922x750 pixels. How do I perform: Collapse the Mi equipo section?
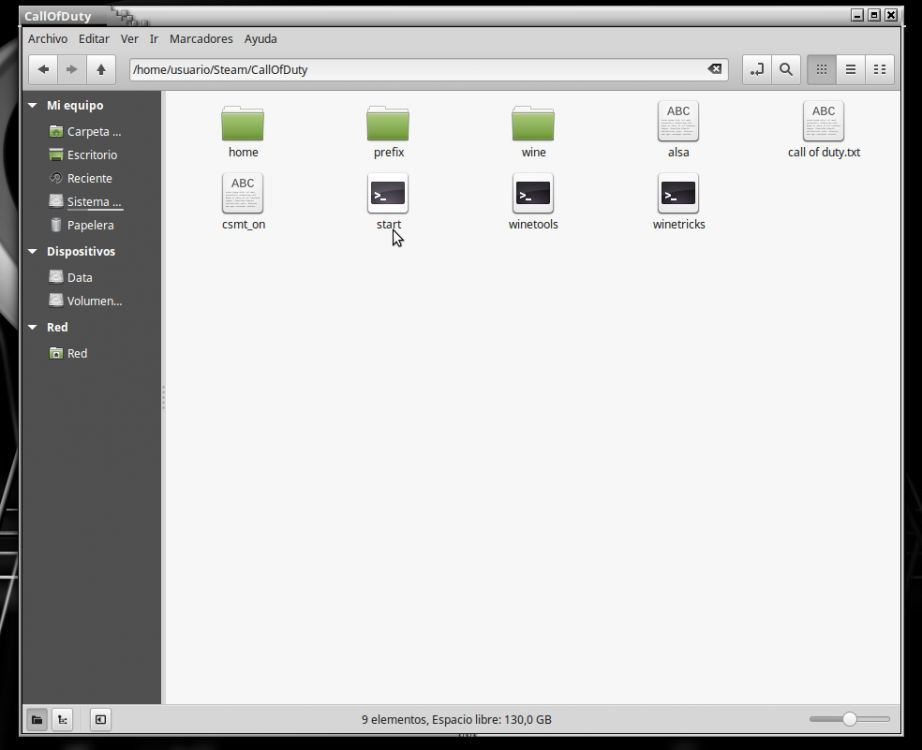[x=32, y=105]
